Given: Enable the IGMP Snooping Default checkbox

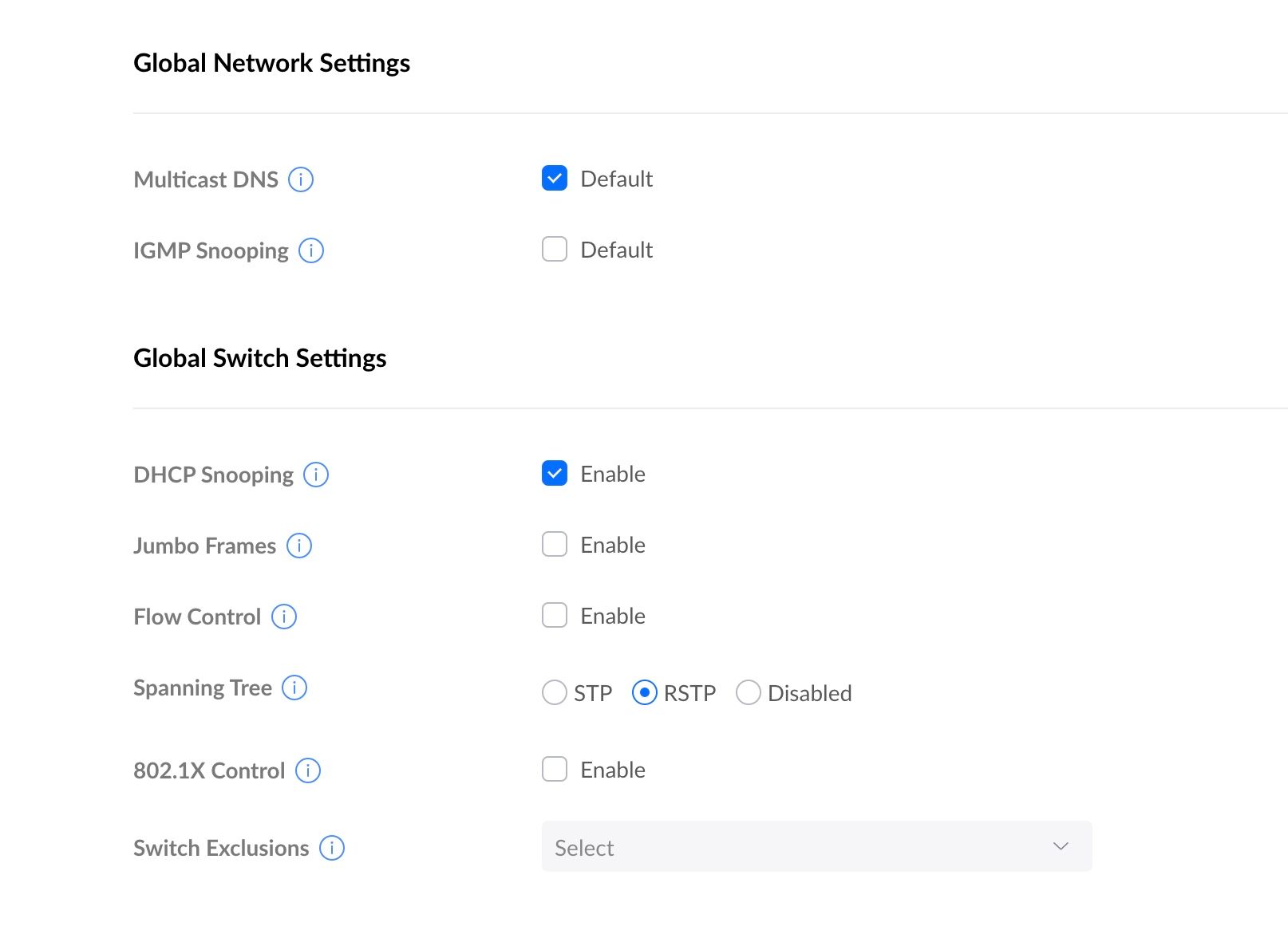Looking at the screenshot, I should pyautogui.click(x=555, y=250).
